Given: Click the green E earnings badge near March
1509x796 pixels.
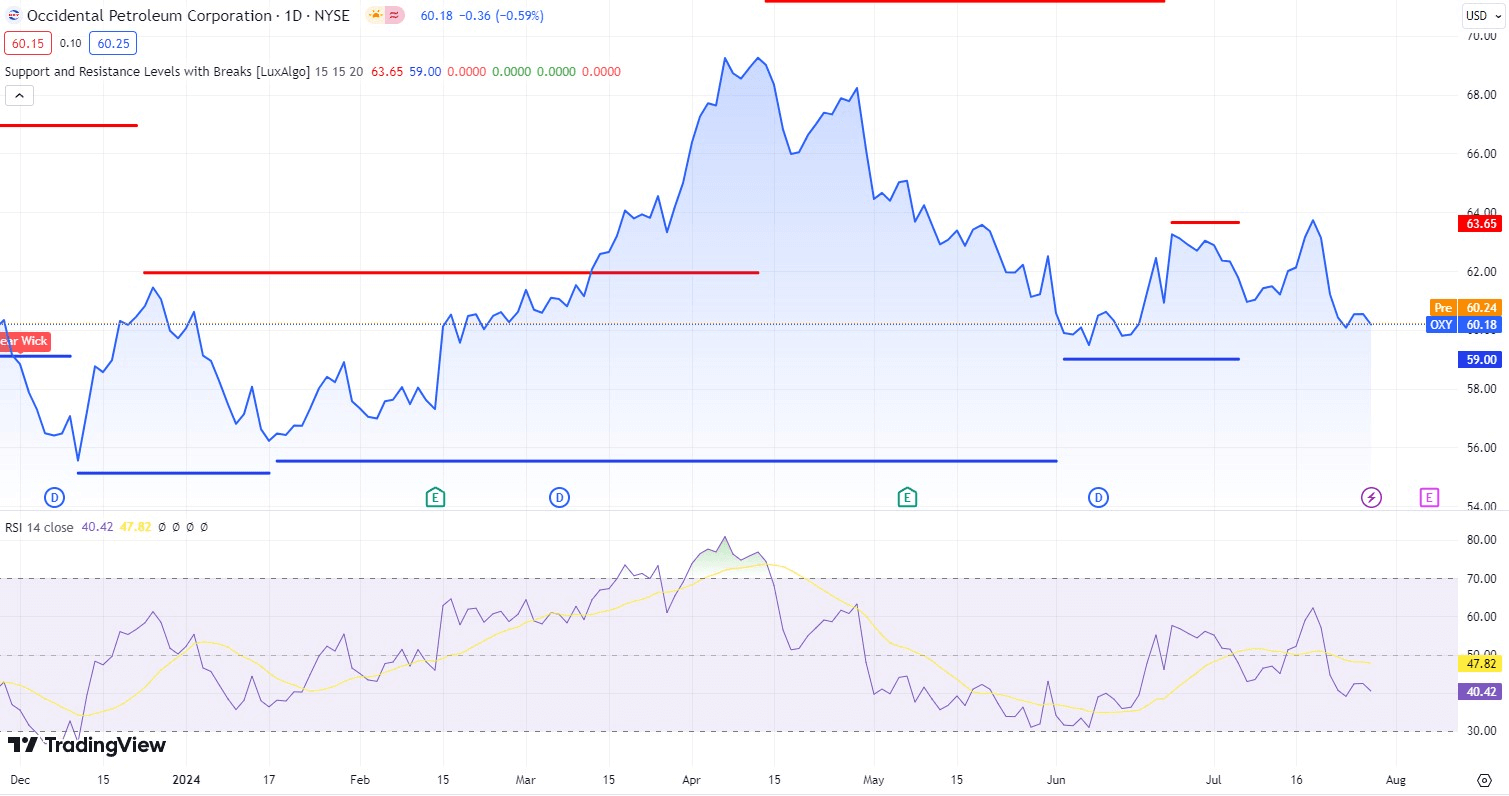Looking at the screenshot, I should tap(436, 497).
